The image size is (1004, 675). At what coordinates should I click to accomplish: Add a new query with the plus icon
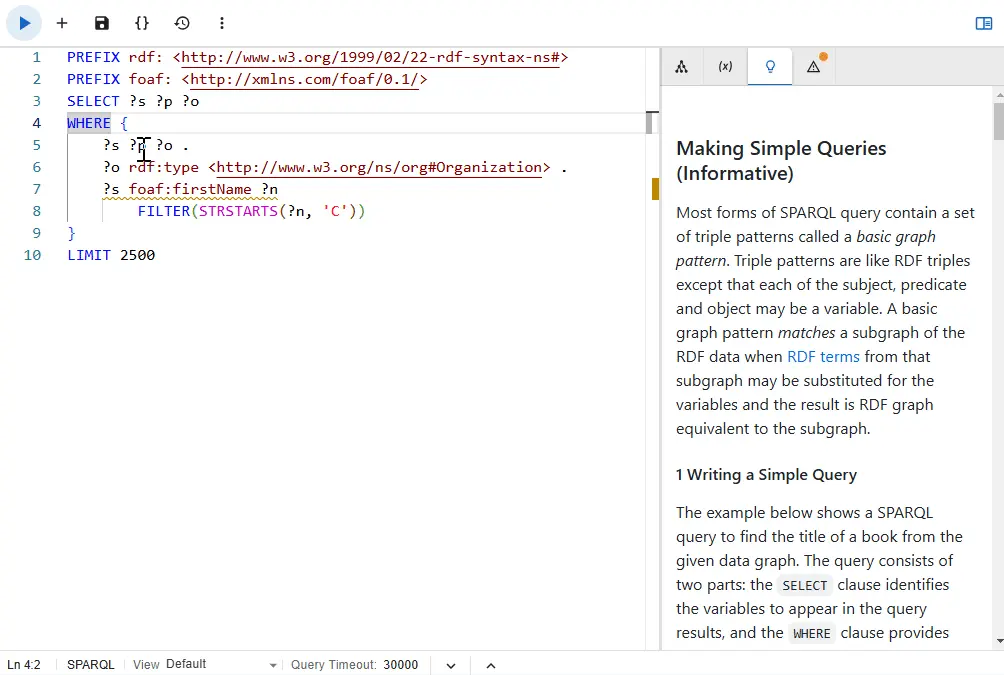tap(62, 24)
